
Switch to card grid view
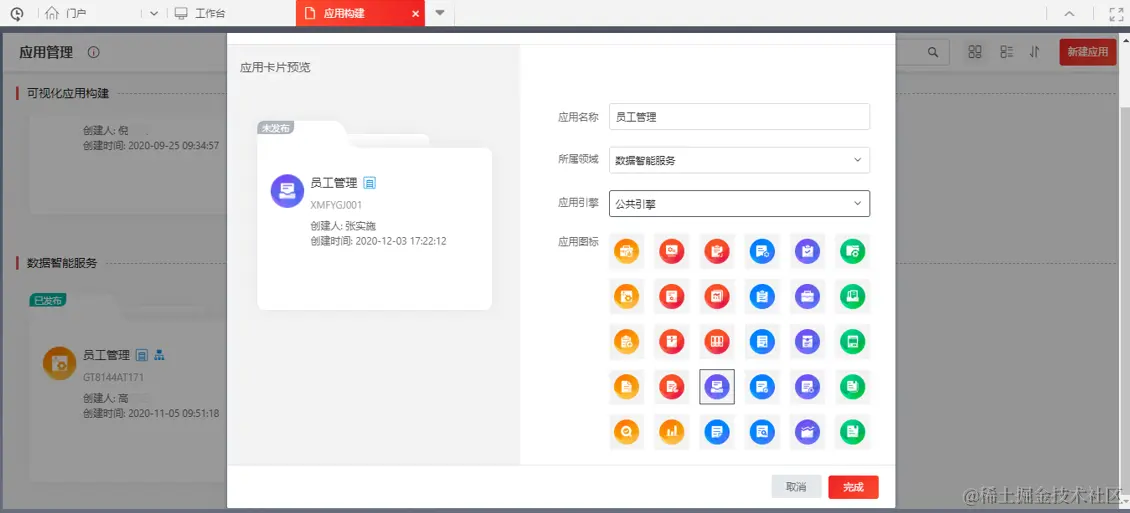[x=975, y=52]
